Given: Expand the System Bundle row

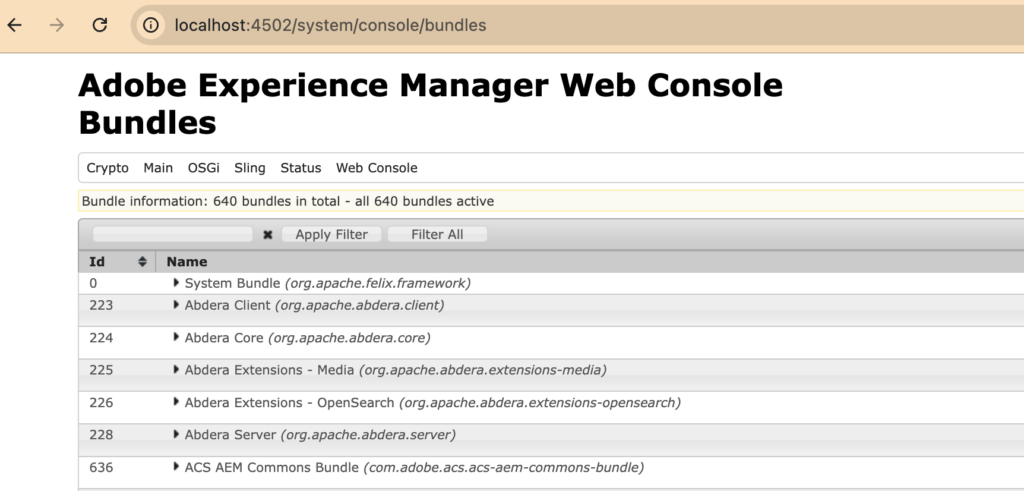Looking at the screenshot, I should [177, 283].
